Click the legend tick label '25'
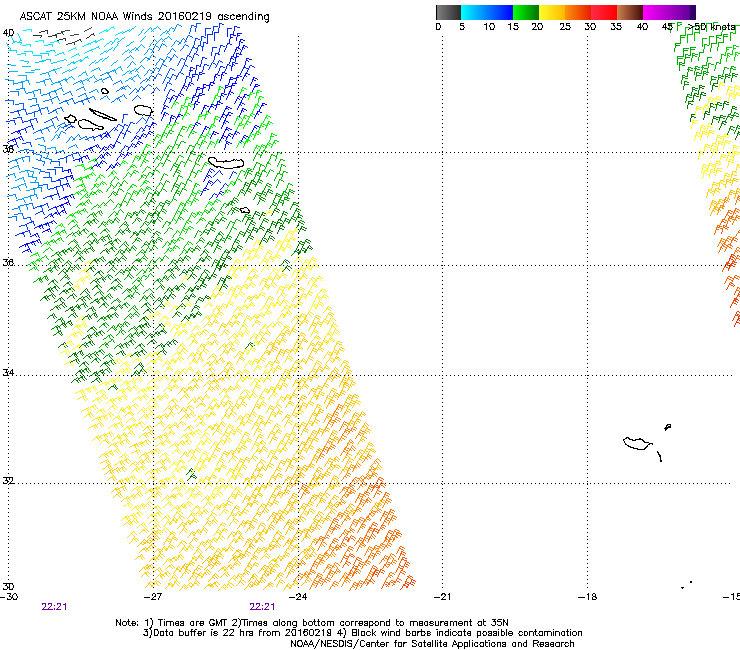Image resolution: width=740 pixels, height=650 pixels. (565, 27)
